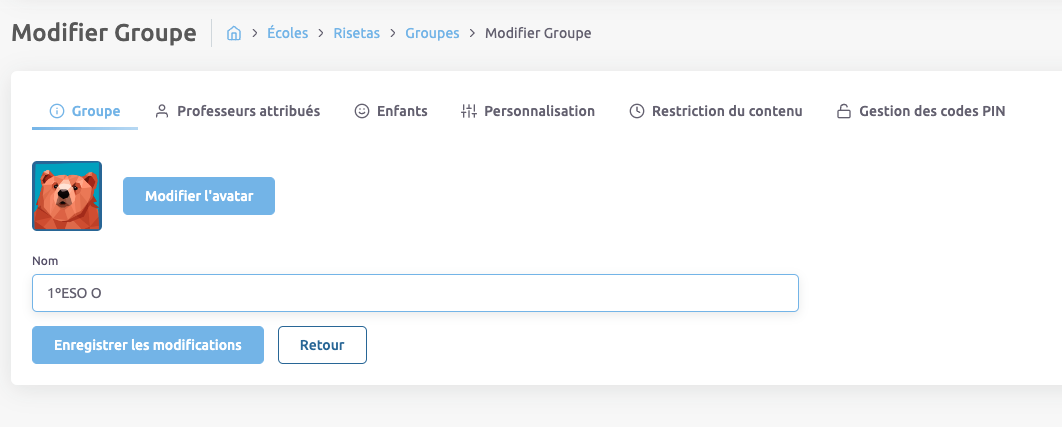The image size is (1062, 427).
Task: Switch to Gestion des codes PIN tab
Action: click(x=932, y=111)
